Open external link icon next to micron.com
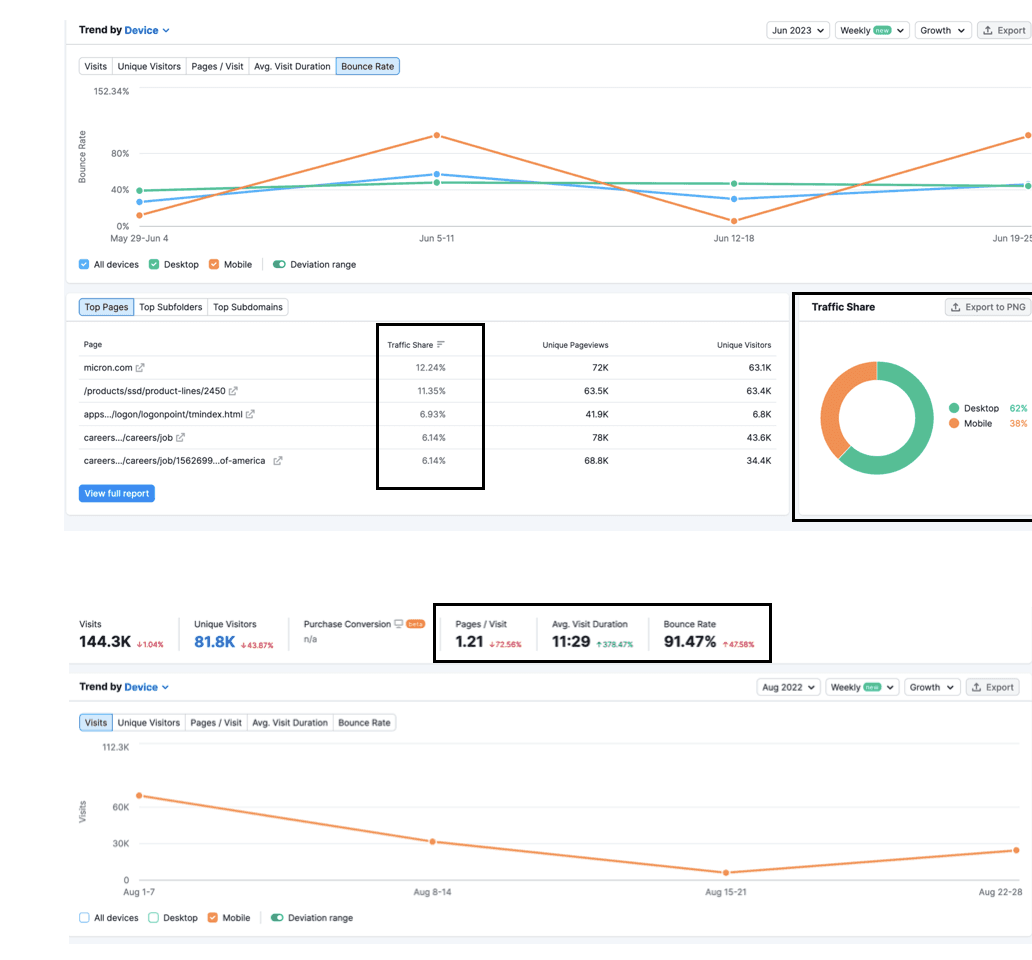 click(140, 368)
